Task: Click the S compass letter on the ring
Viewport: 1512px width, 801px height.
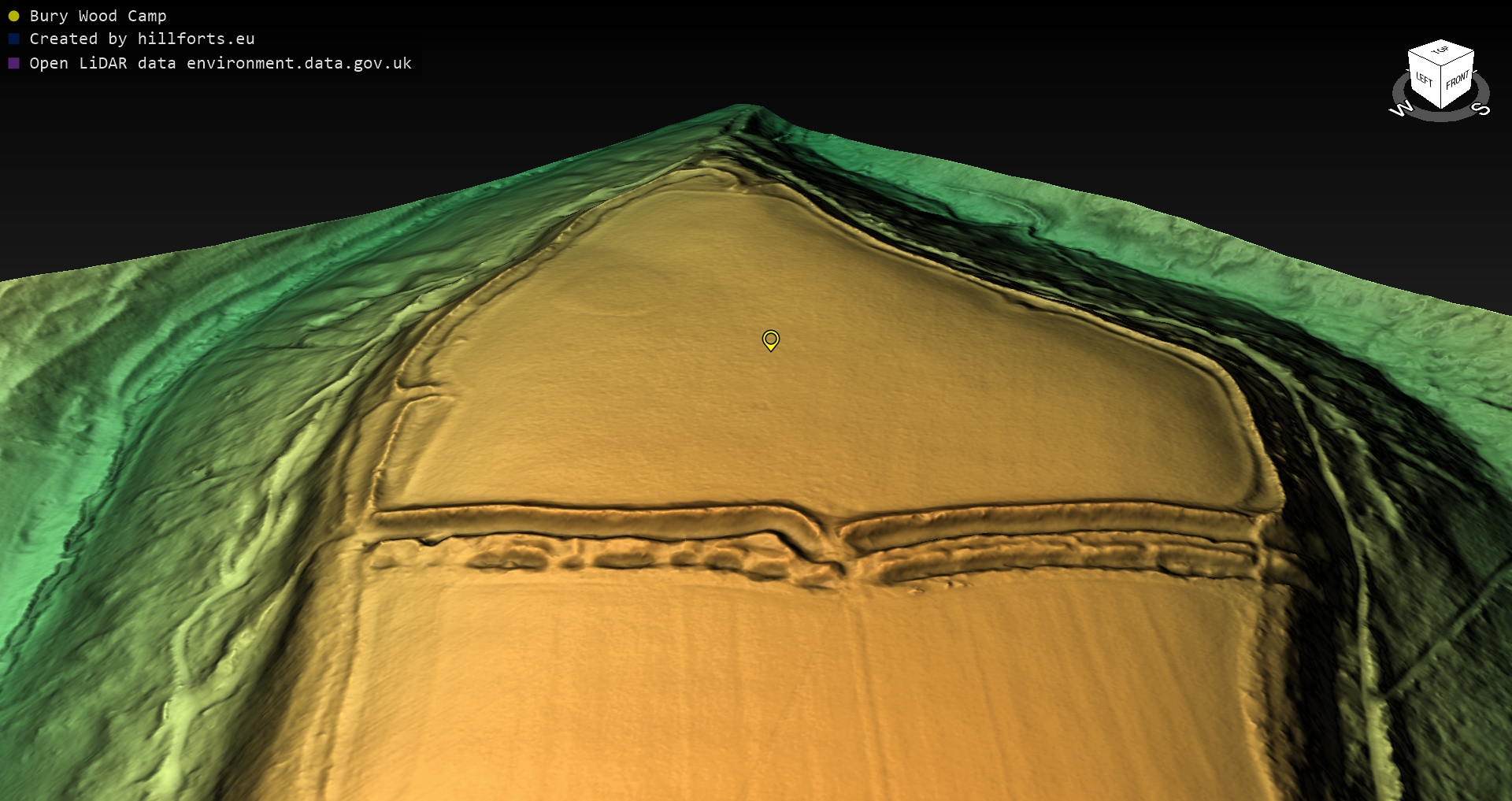Action: tap(1480, 109)
